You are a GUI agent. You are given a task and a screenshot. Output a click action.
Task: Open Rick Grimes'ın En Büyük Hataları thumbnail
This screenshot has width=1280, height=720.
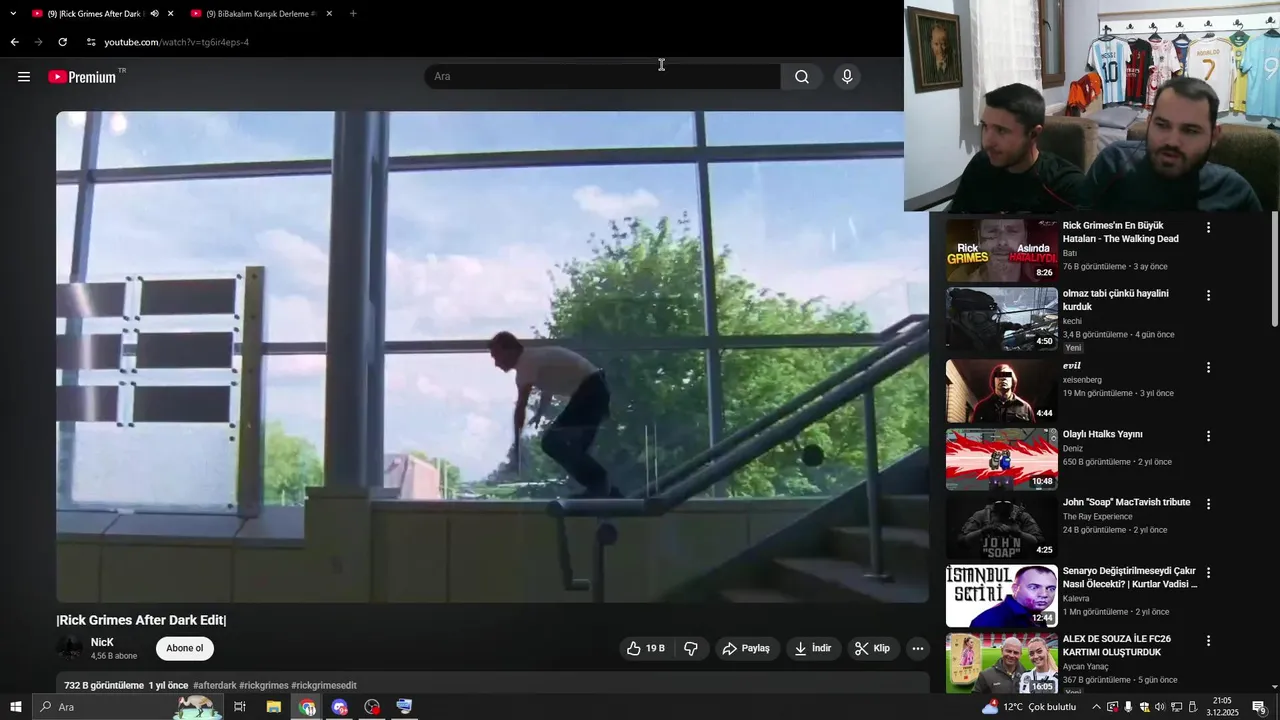click(x=1002, y=250)
